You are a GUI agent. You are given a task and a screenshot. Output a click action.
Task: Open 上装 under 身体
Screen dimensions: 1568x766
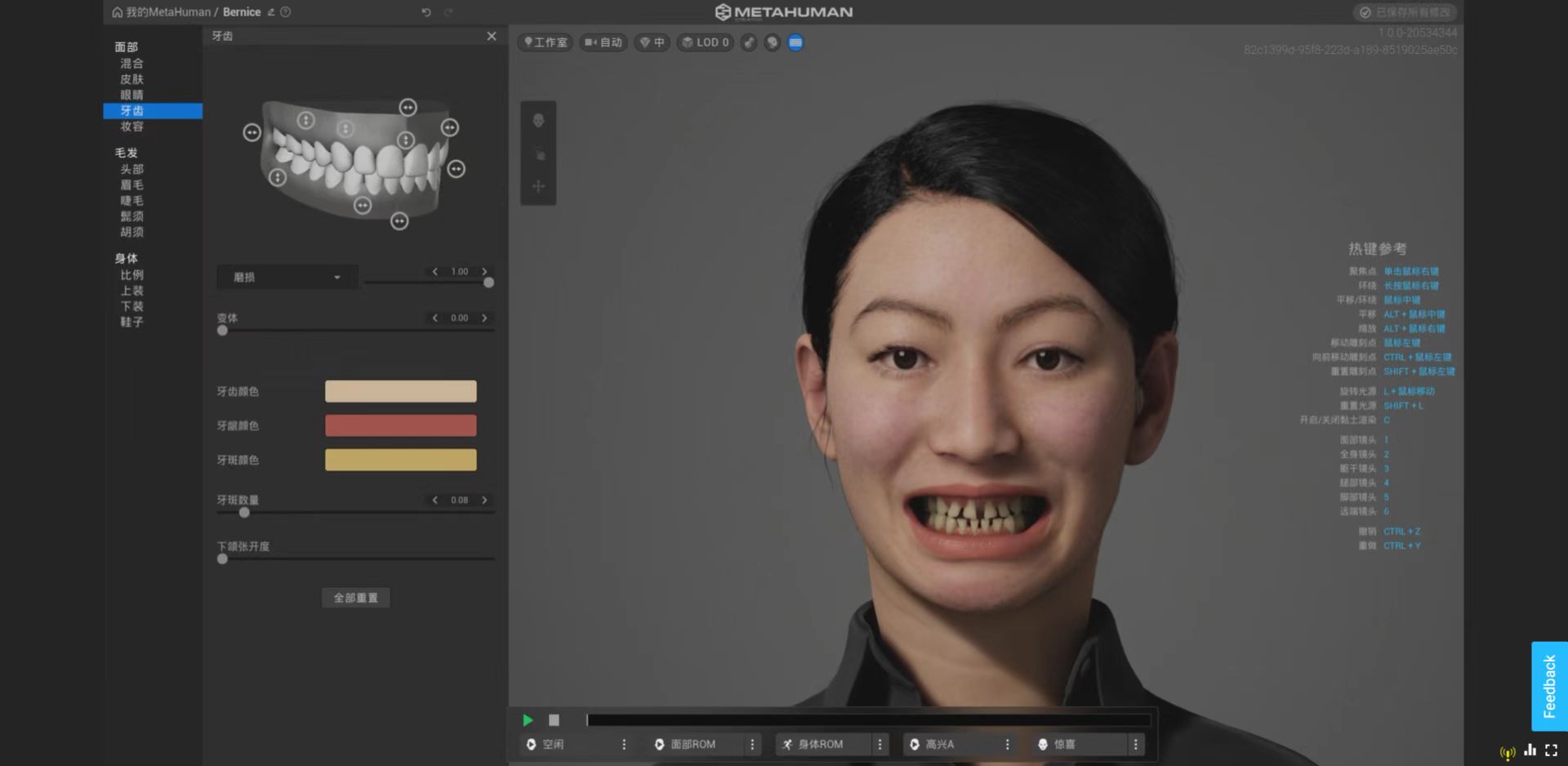coord(132,291)
